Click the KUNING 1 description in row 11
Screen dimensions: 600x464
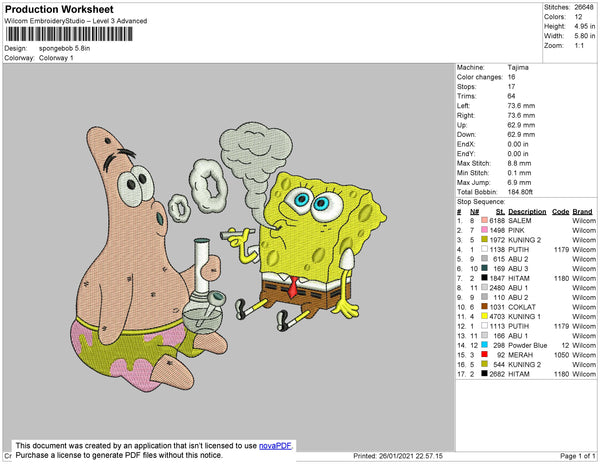[x=524, y=316]
